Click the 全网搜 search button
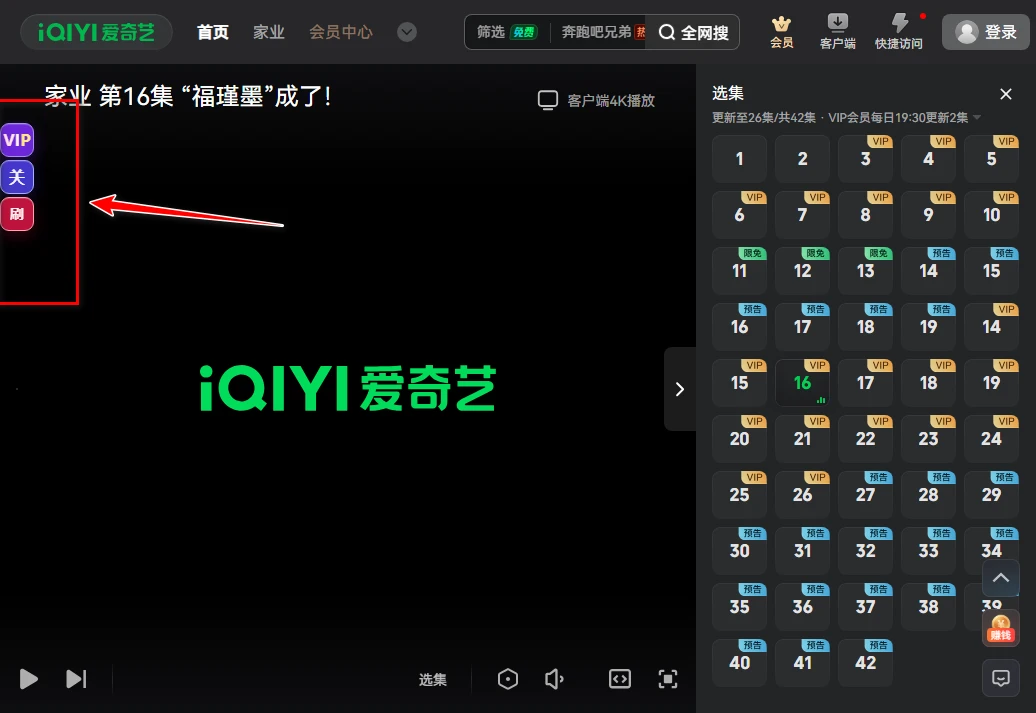The height and width of the screenshot is (713, 1036). (x=694, y=32)
